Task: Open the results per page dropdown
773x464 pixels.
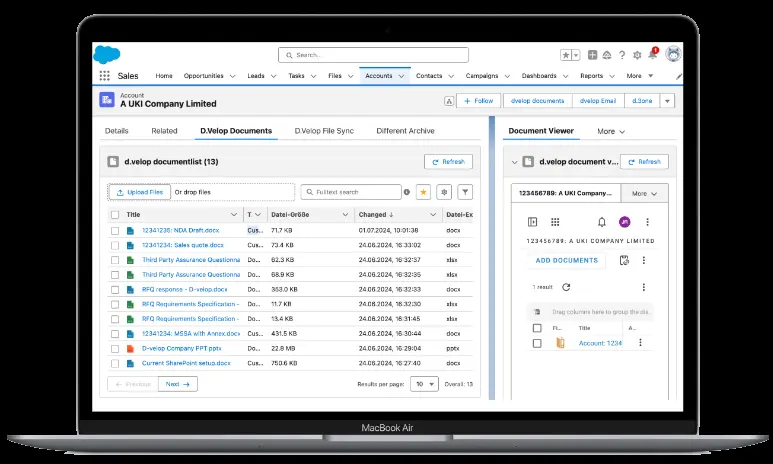Action: (x=424, y=384)
